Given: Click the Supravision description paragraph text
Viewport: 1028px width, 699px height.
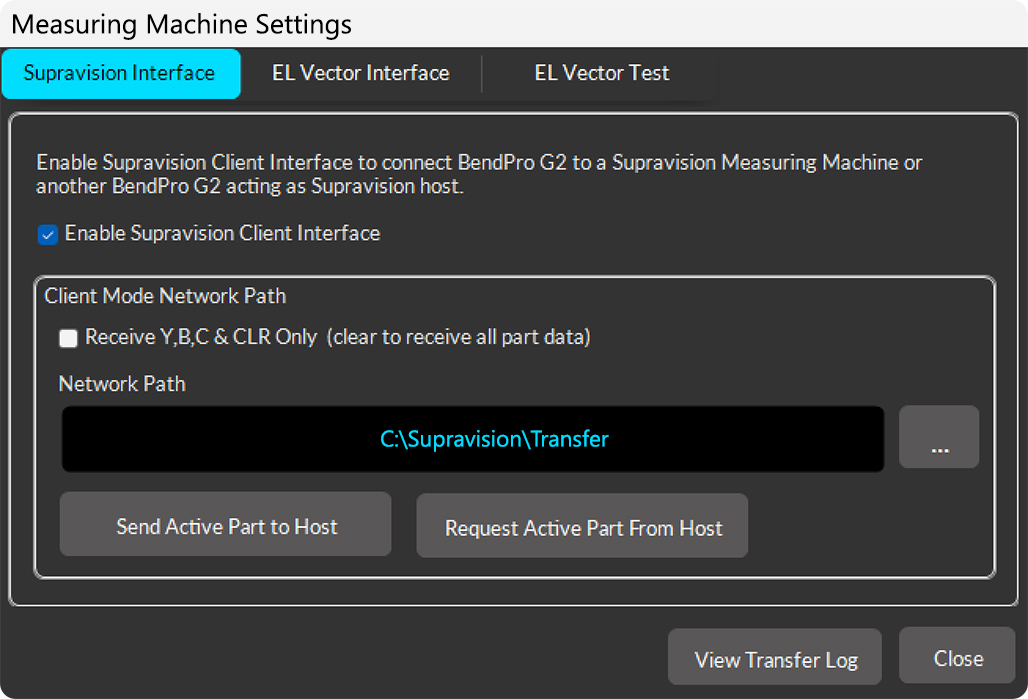Looking at the screenshot, I should point(479,174).
